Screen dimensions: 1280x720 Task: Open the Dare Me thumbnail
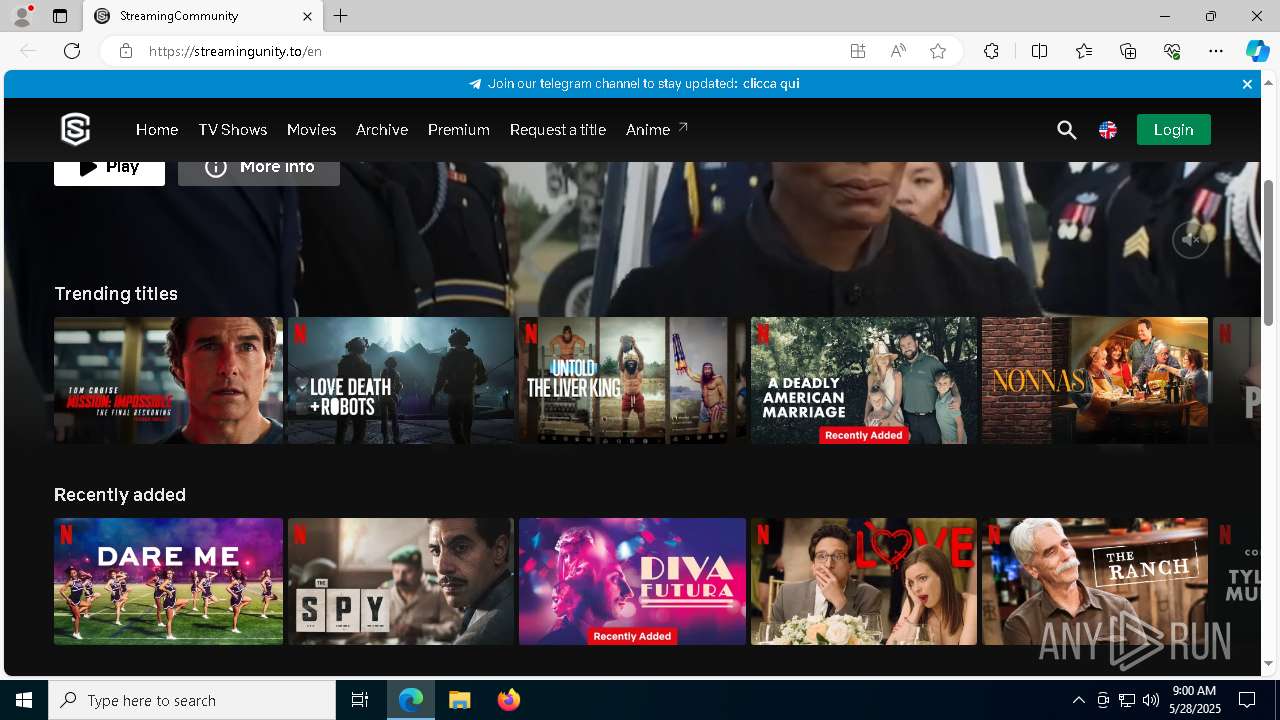[x=168, y=581]
